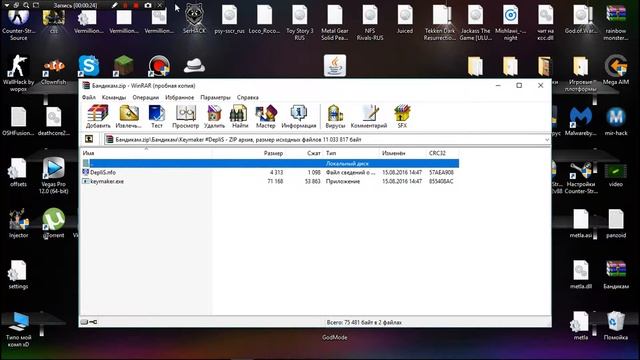Go up one folder in WinRAR
Image resolution: width=640 pixels, height=360 pixels.
click(89, 139)
